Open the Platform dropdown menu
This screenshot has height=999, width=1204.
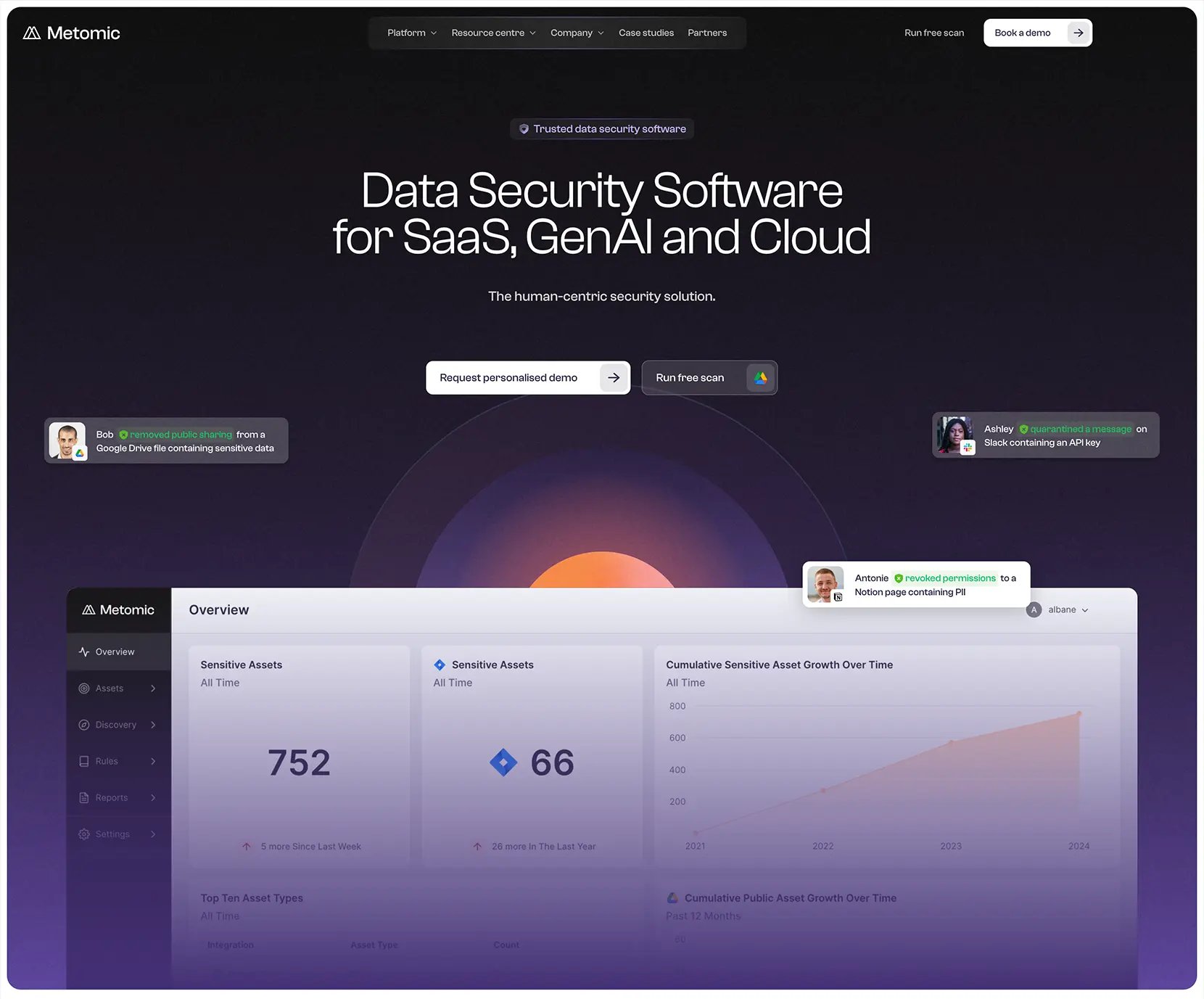tap(412, 33)
